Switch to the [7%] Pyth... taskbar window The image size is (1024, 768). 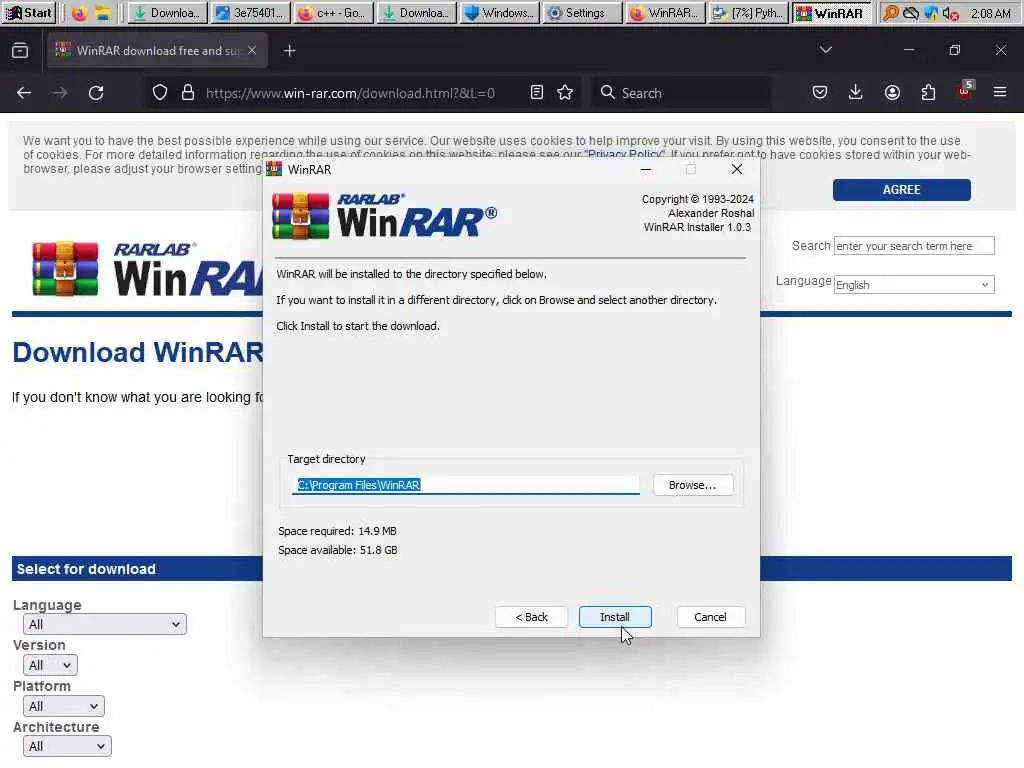(748, 13)
